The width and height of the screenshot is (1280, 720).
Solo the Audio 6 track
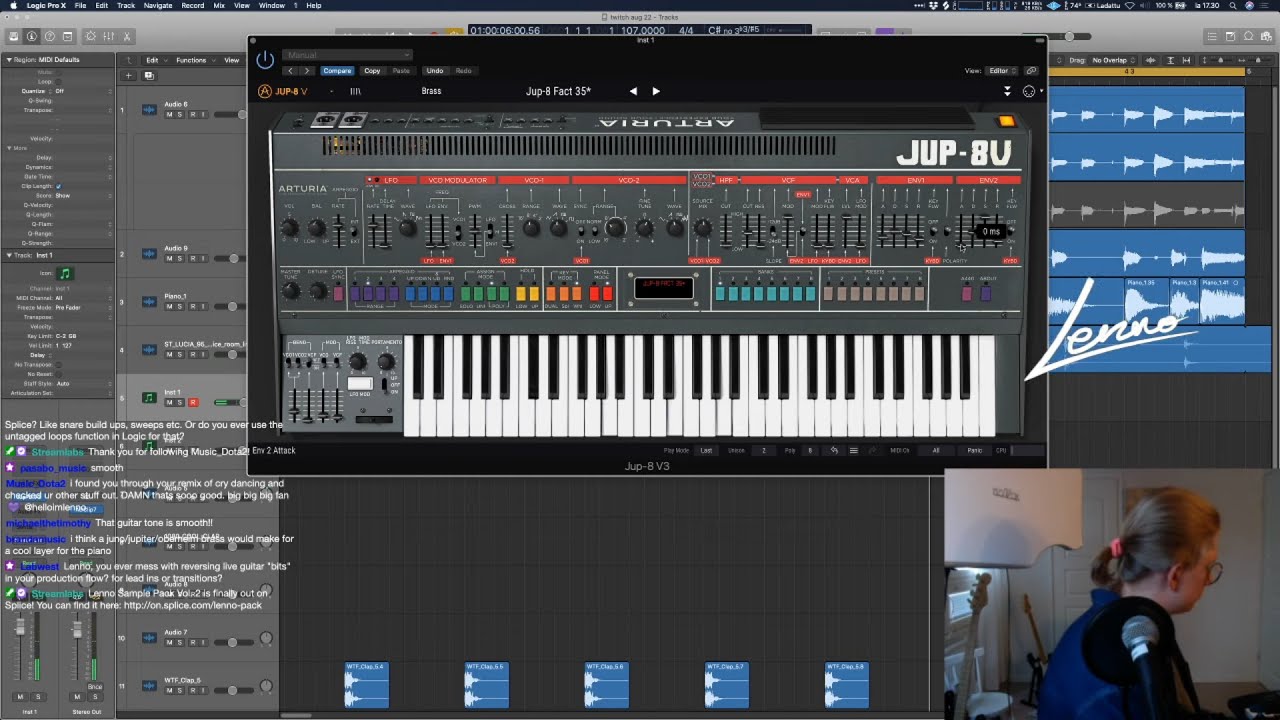point(180,114)
